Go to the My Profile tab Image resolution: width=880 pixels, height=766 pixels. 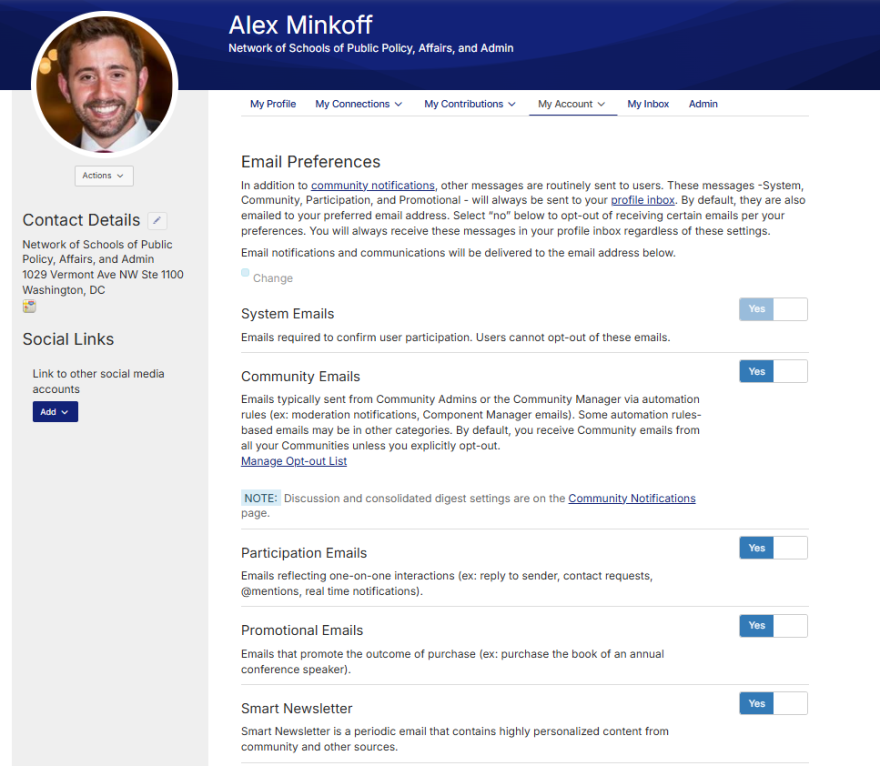273,104
